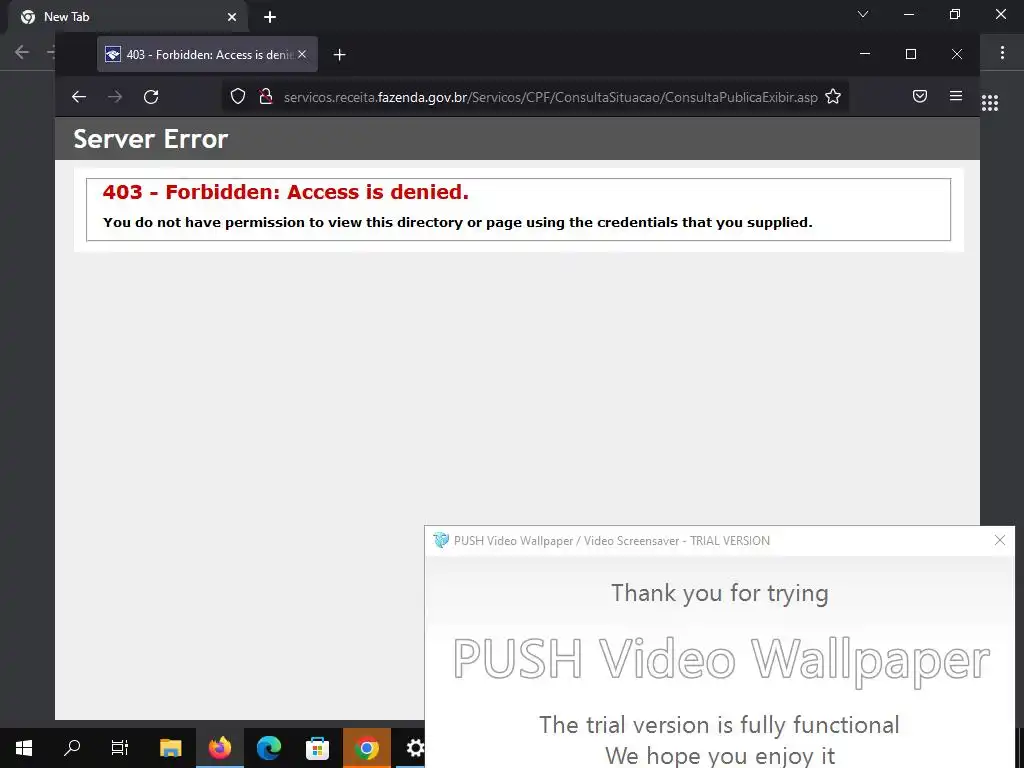
Task: Click the Firefox forward arrow button
Action: [x=115, y=97]
